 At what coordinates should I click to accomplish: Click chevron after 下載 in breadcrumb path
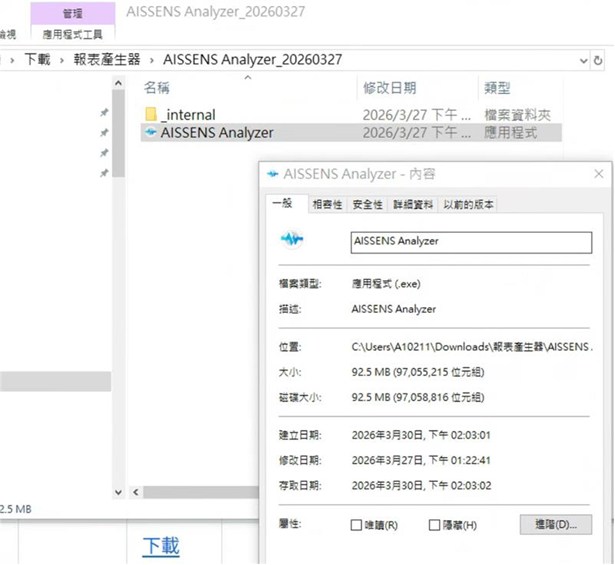point(62,60)
